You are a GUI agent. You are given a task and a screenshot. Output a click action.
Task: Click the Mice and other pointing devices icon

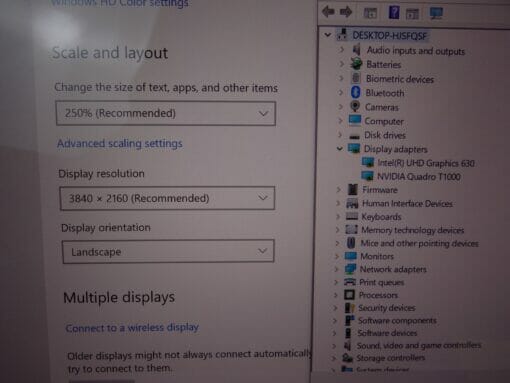point(351,242)
